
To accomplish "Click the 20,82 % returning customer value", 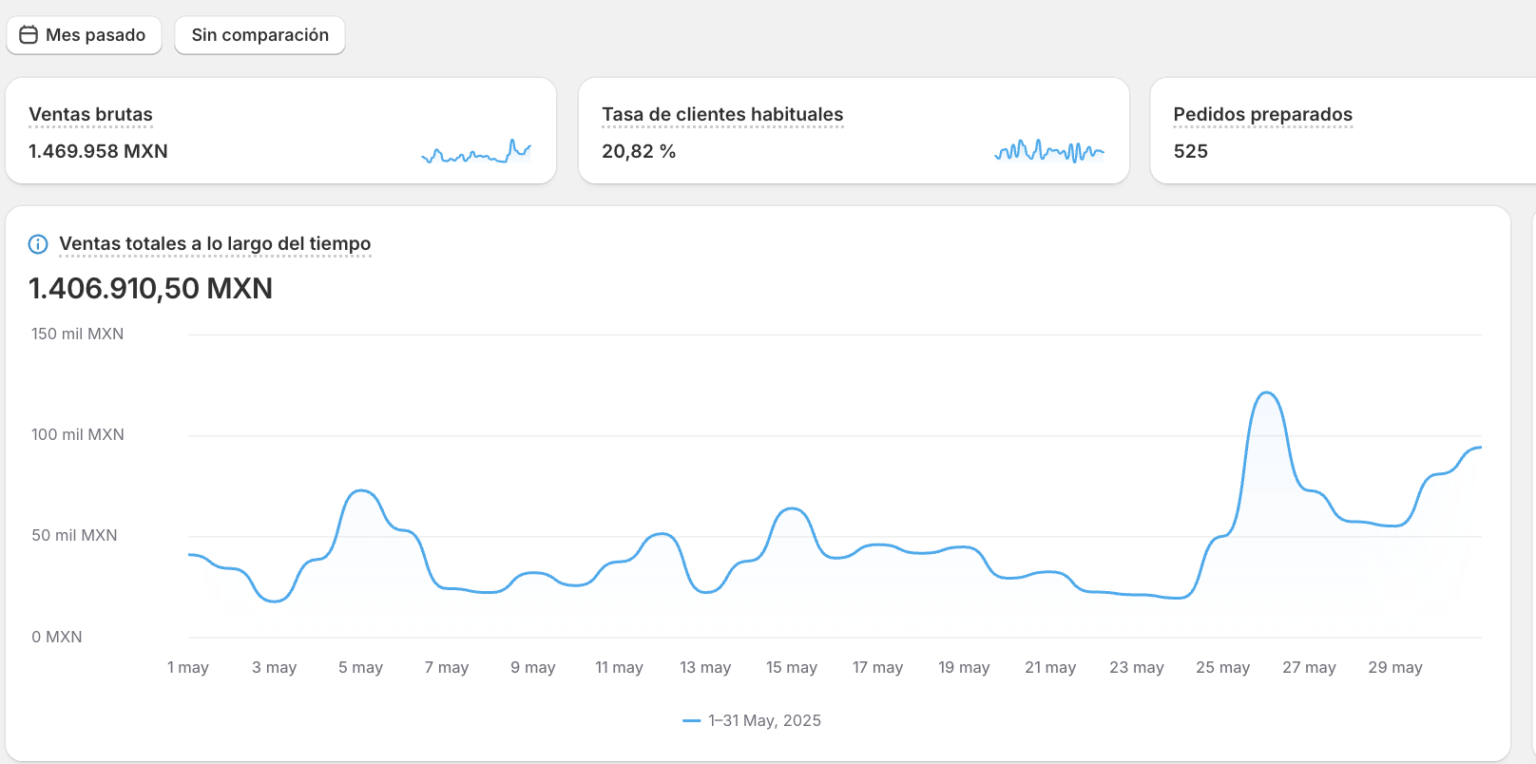I will click(639, 152).
